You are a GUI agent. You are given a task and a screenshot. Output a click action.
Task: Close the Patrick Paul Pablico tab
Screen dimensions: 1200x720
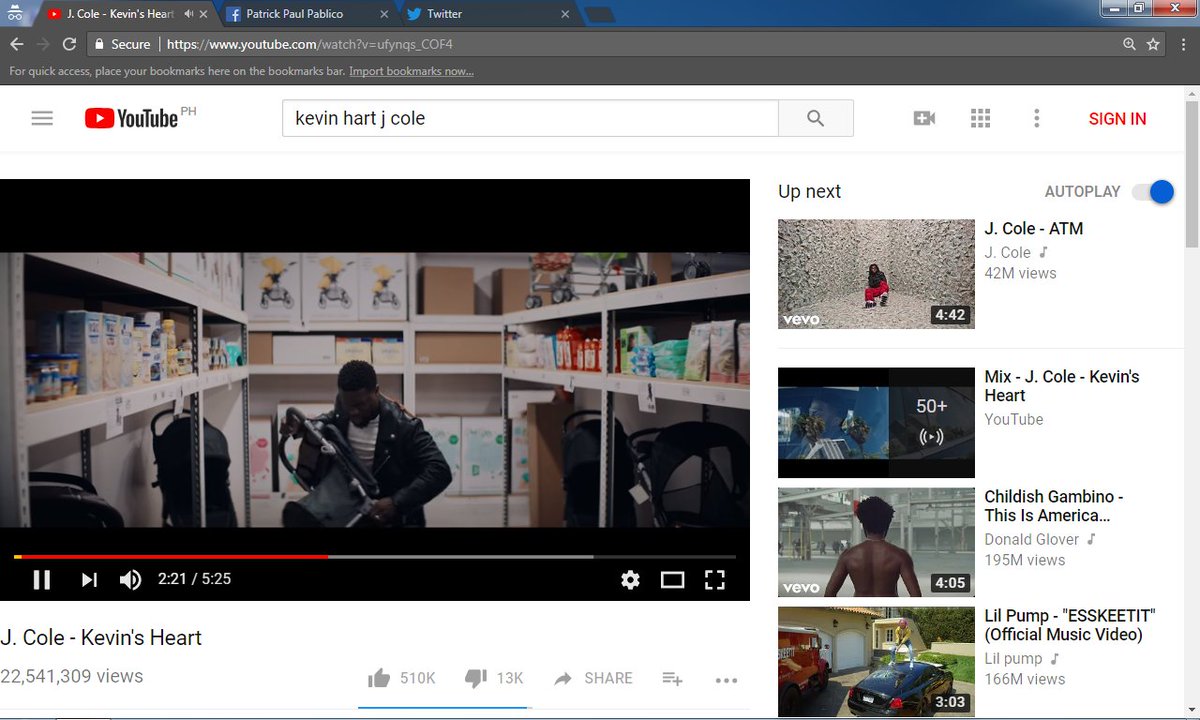tap(384, 14)
